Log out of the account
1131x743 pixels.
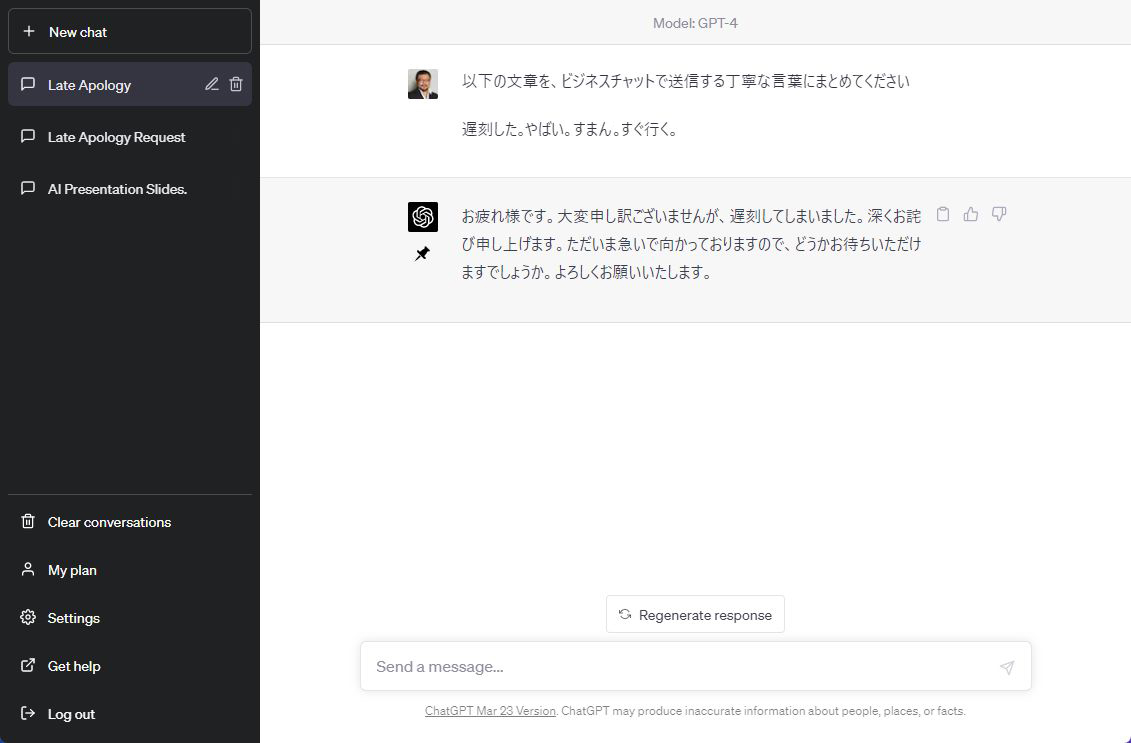[x=71, y=714]
